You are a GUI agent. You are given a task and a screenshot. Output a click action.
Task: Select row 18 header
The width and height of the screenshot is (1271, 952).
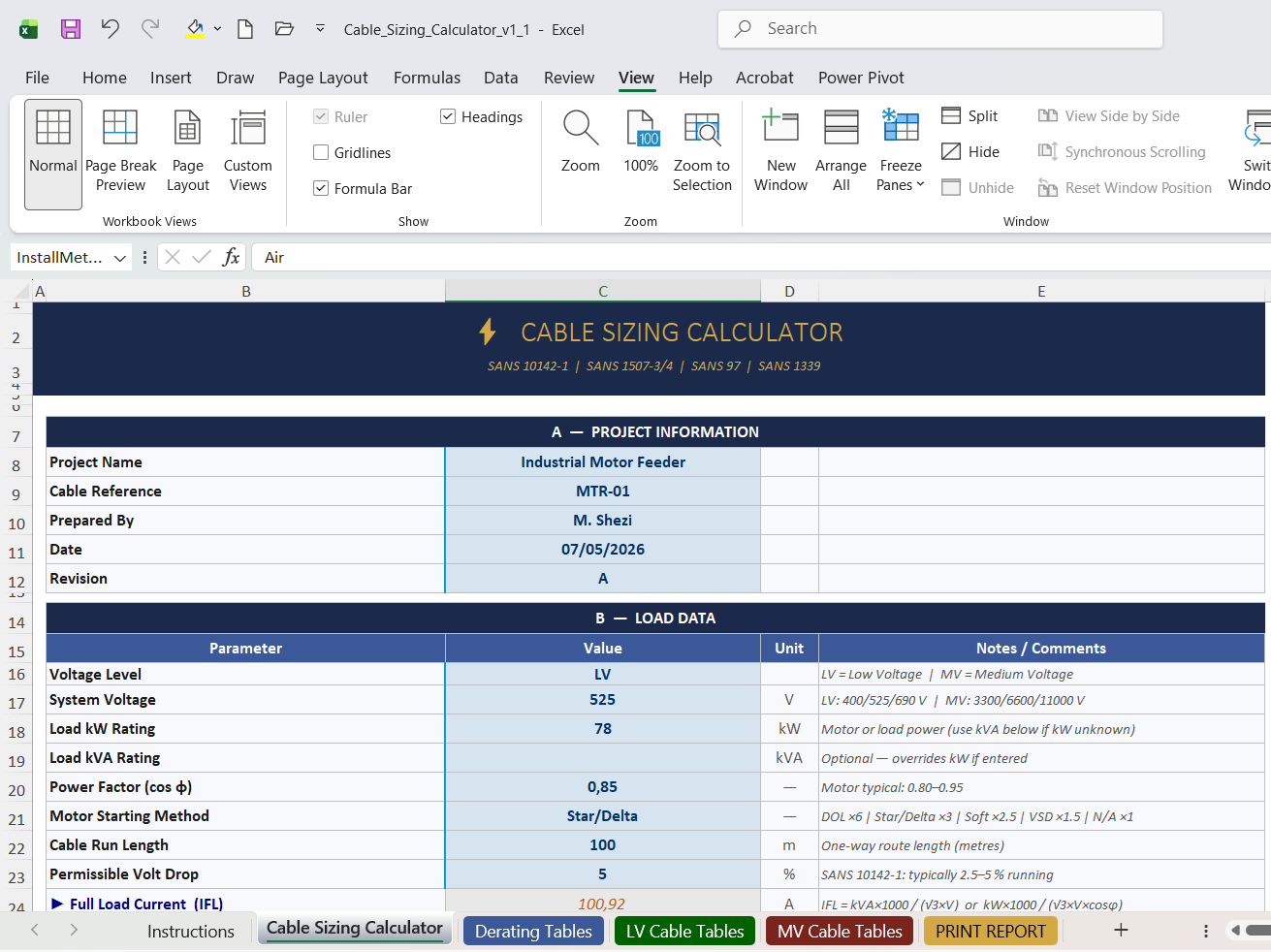coord(16,732)
